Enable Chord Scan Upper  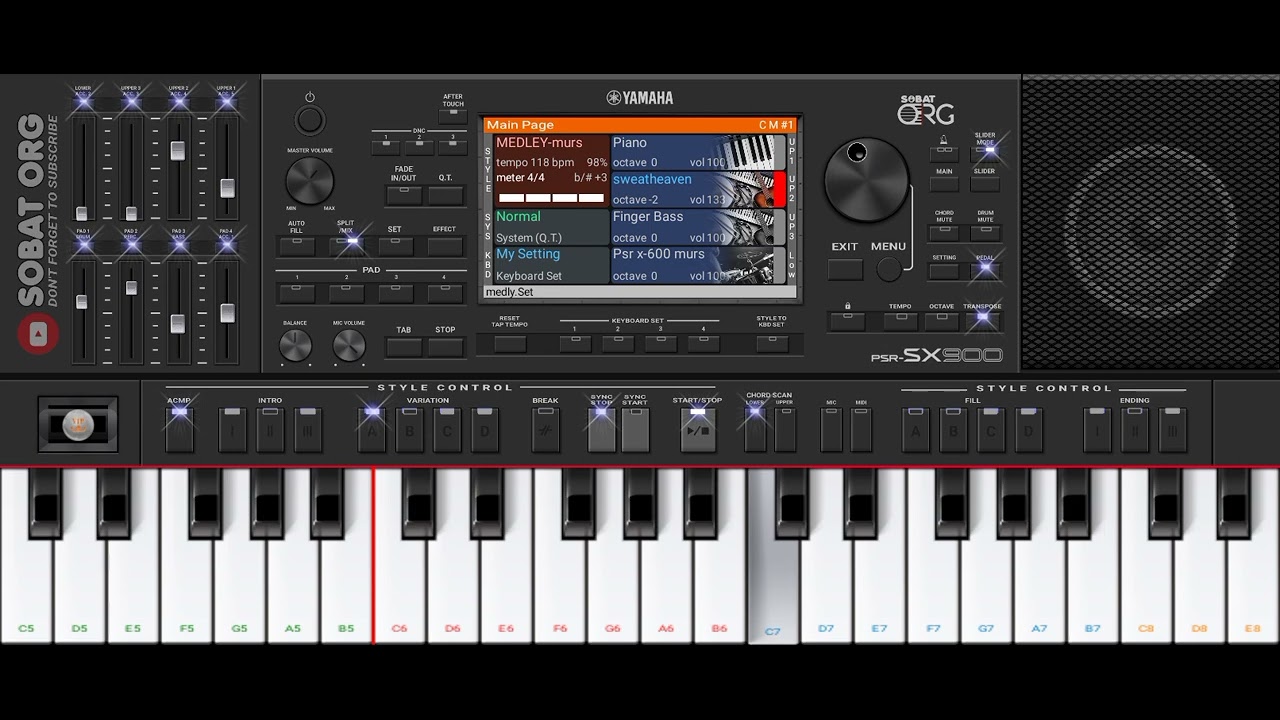pos(785,430)
